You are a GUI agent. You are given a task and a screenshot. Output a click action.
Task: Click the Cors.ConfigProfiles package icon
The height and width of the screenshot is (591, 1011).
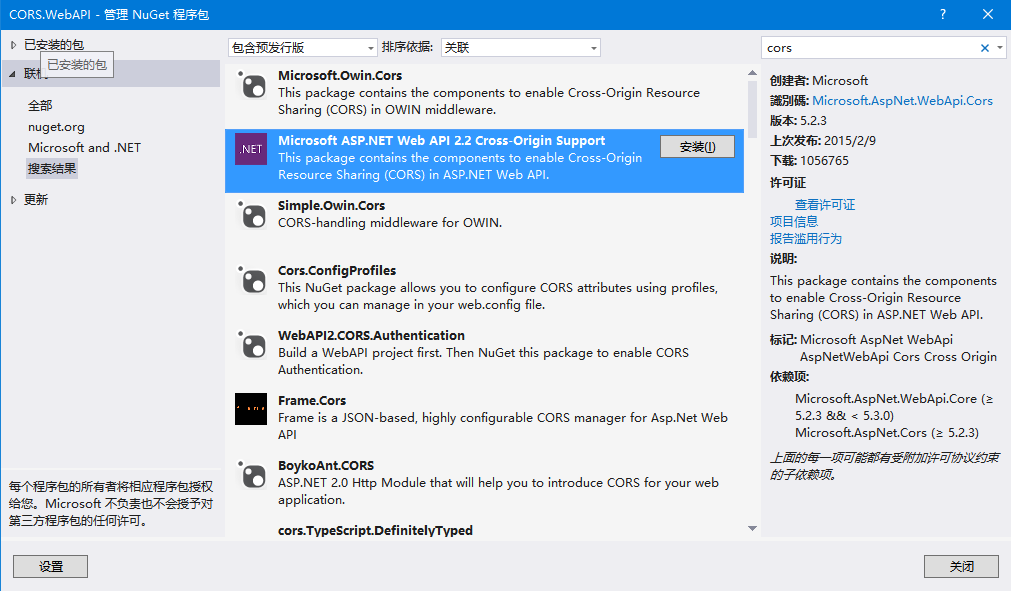pos(251,280)
